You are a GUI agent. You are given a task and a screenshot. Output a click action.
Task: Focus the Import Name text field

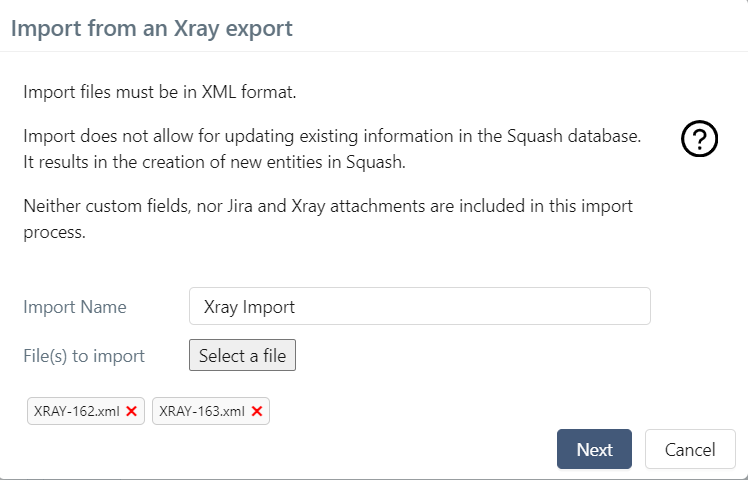(x=419, y=306)
